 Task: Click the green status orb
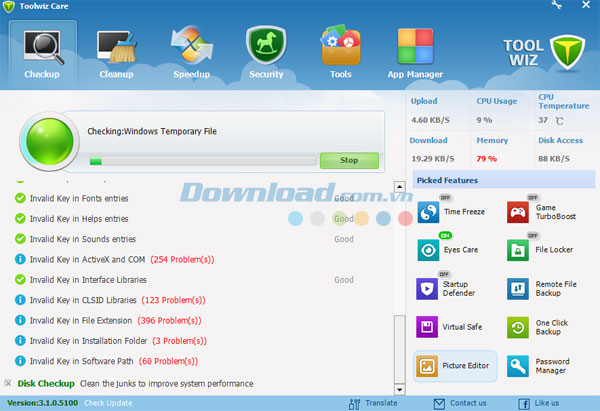(x=49, y=142)
